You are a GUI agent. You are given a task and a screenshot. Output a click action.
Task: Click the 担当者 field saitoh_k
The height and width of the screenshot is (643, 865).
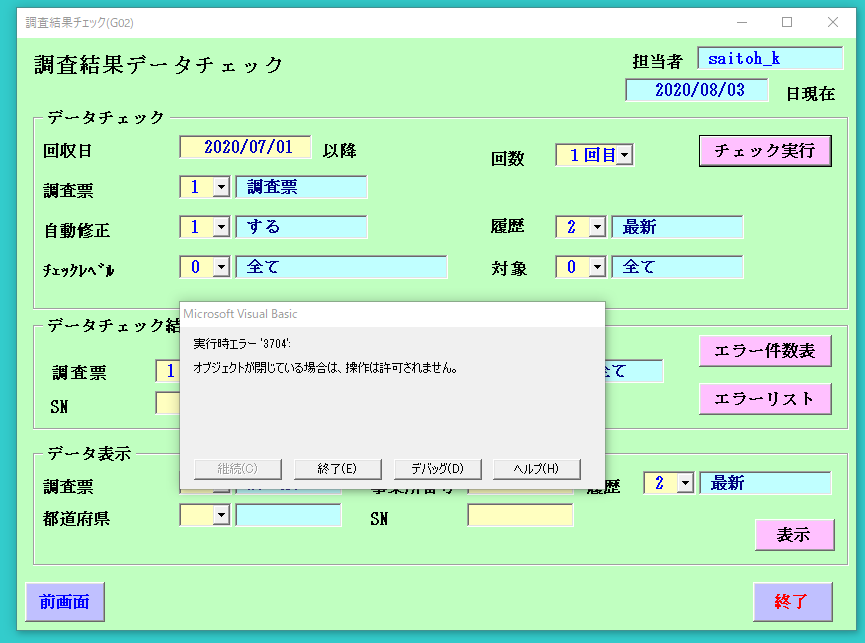point(770,58)
